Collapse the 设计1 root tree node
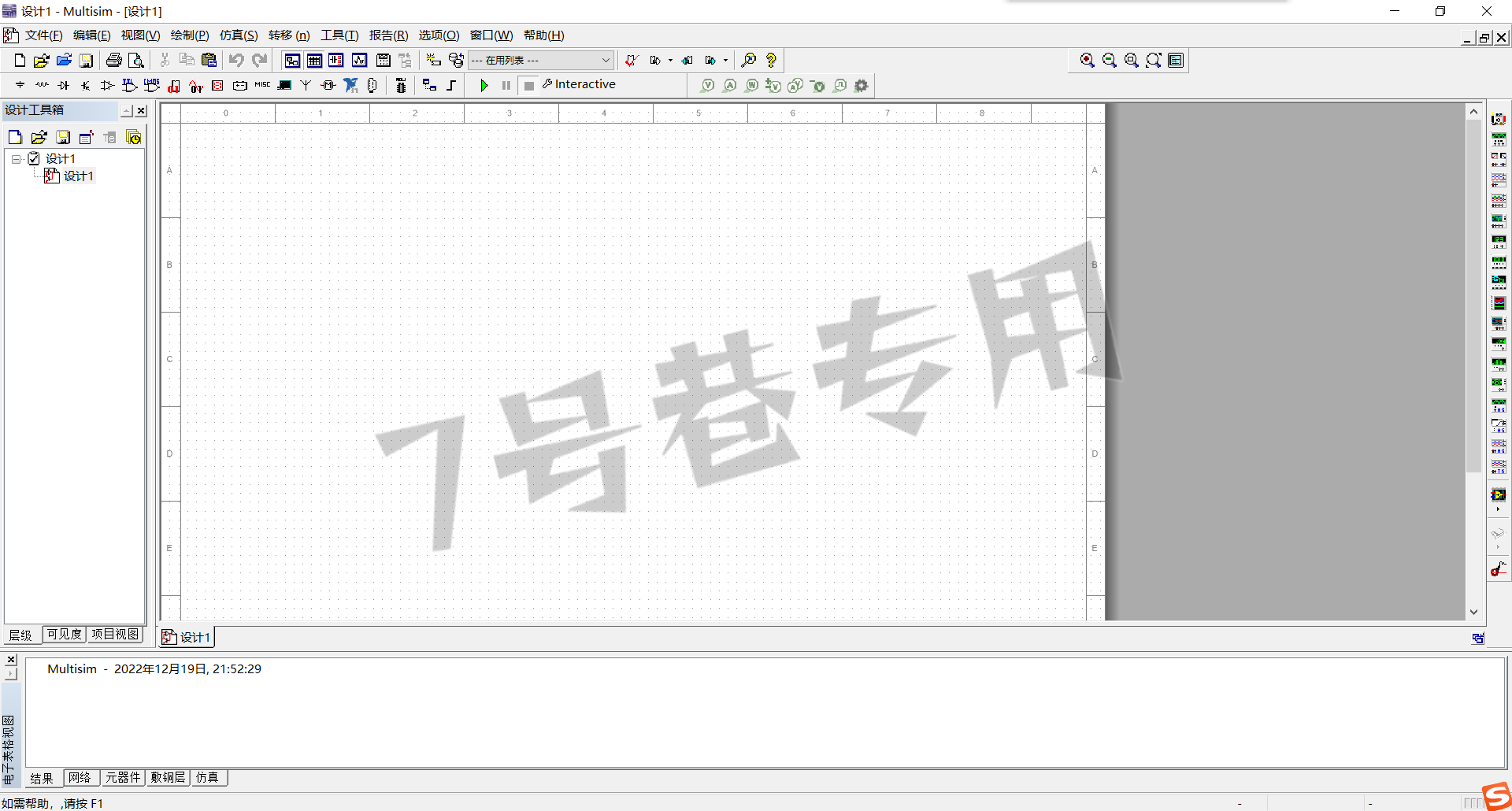1512x811 pixels. pos(16,159)
